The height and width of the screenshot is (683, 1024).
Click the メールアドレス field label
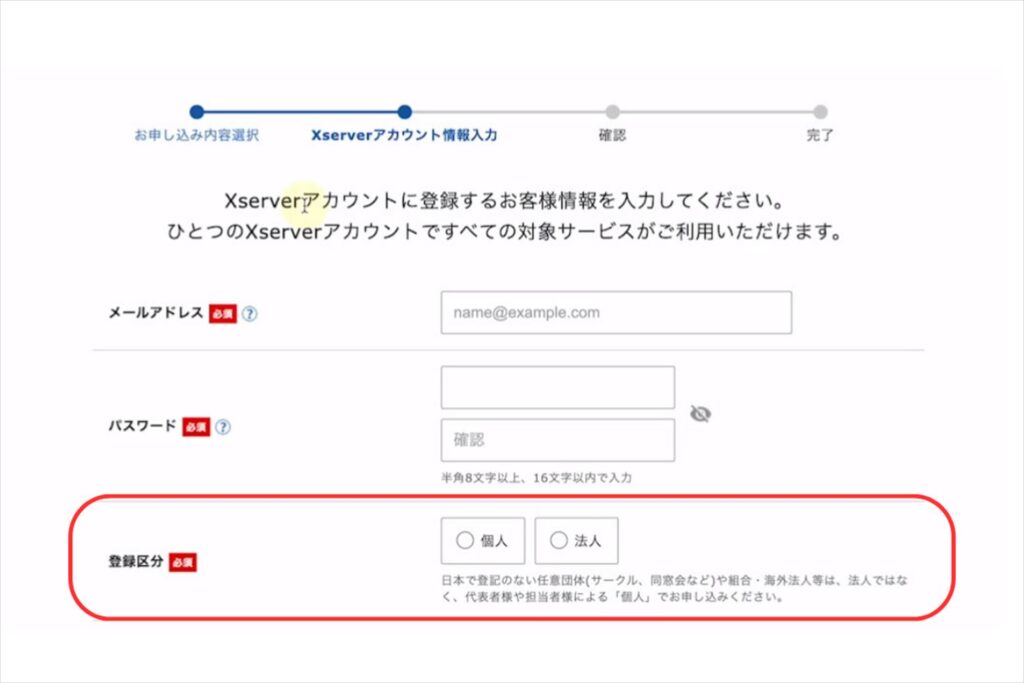(155, 313)
